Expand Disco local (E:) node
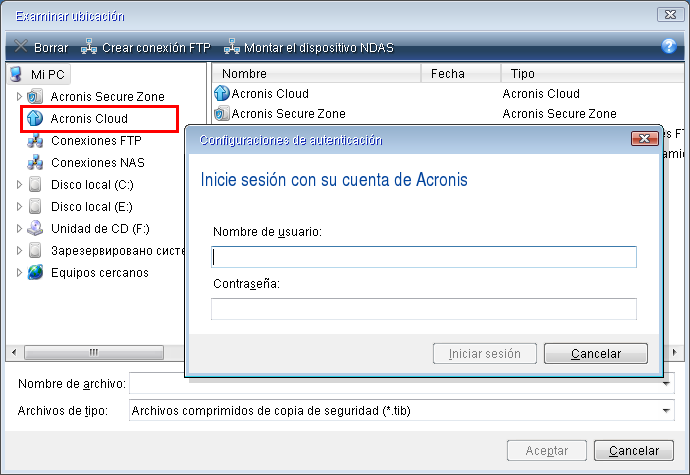The height and width of the screenshot is (475, 690). [x=19, y=206]
